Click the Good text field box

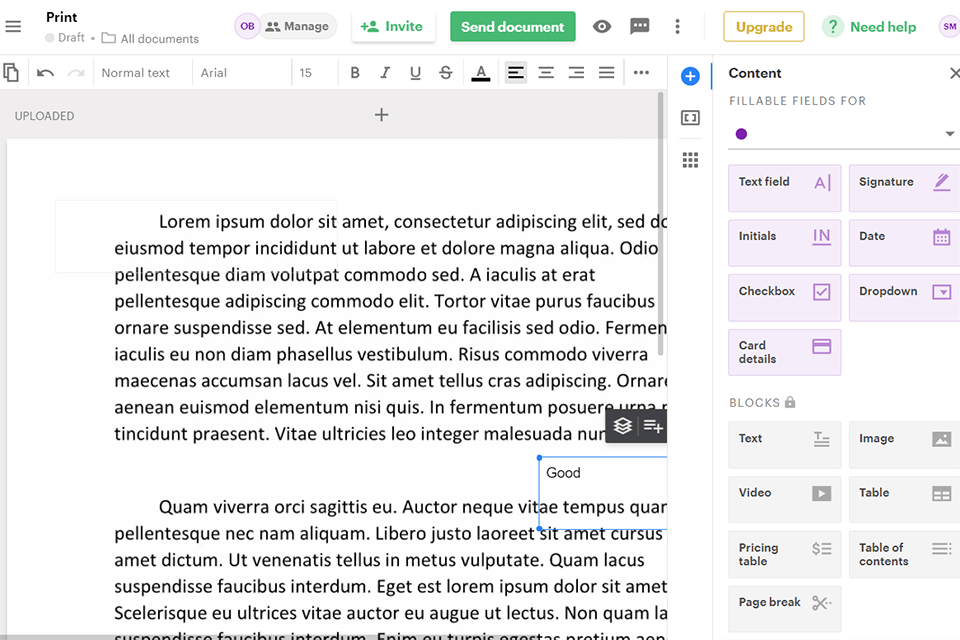click(602, 492)
